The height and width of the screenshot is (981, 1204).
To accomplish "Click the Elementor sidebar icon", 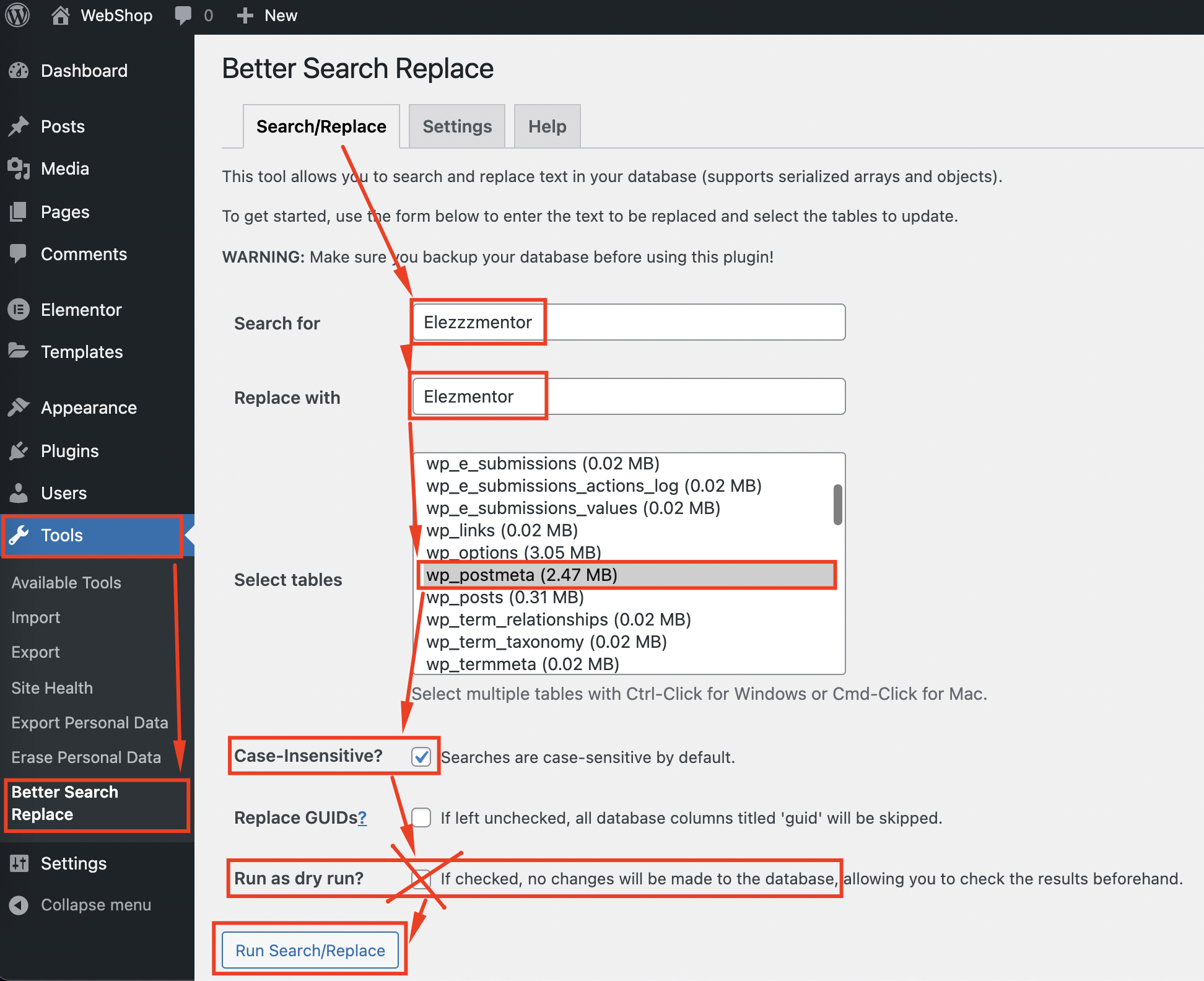I will click(19, 310).
